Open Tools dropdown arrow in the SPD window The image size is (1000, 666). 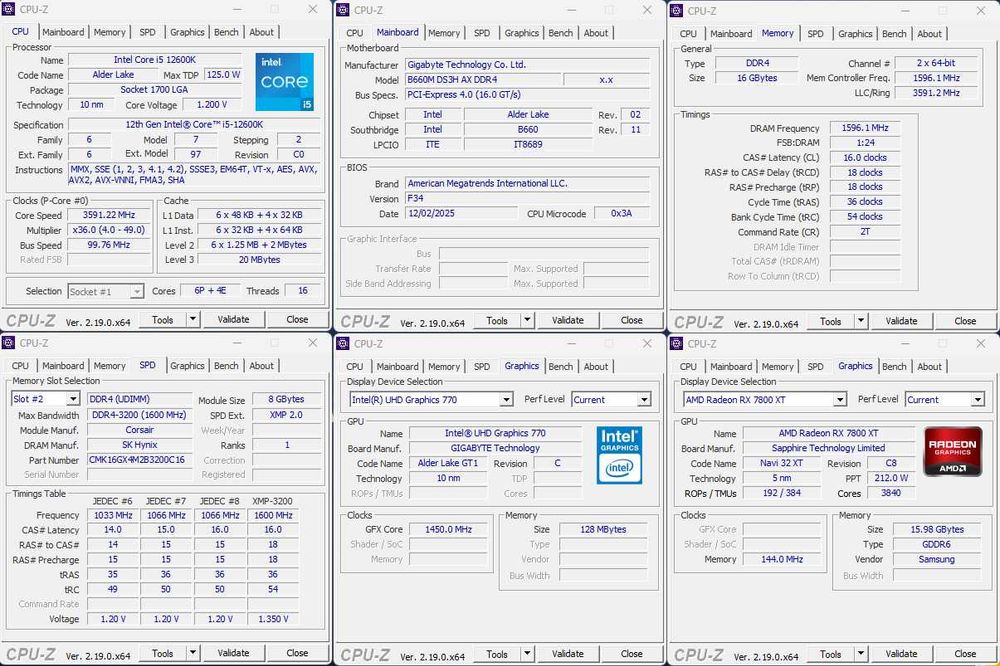coord(193,653)
